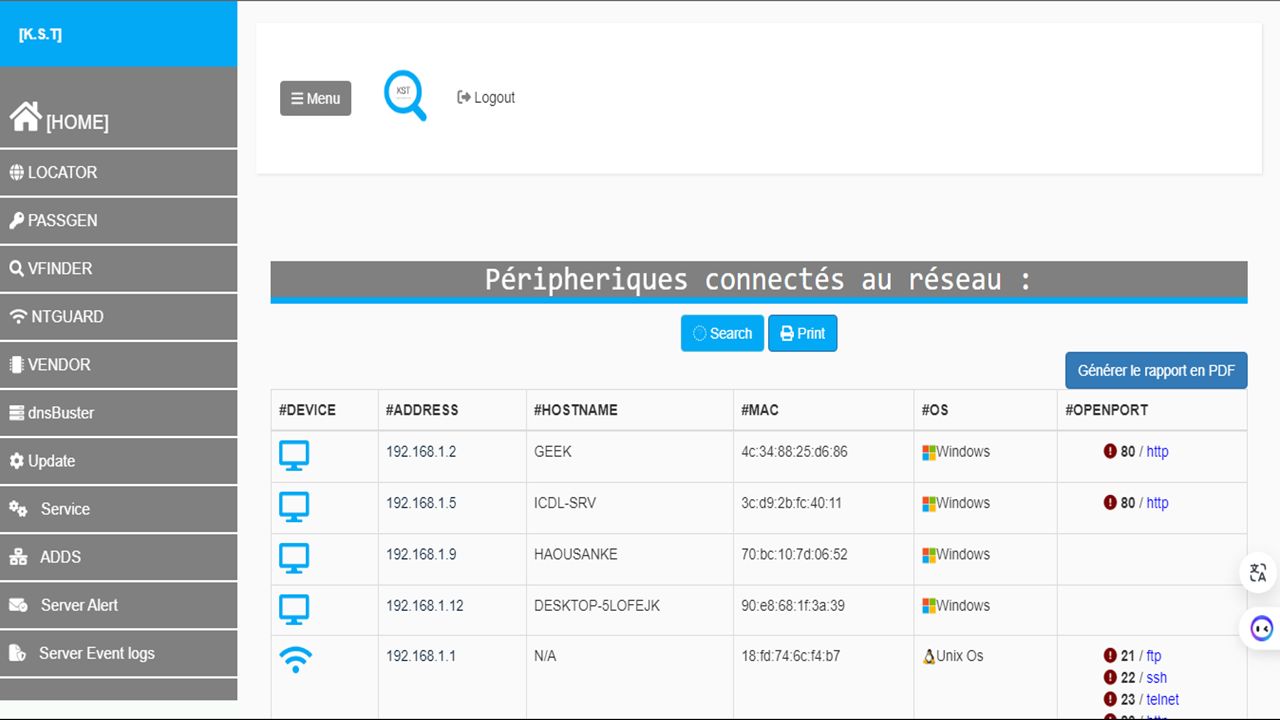1280x720 pixels.
Task: Click the Windows logo in HAOUSANKE row
Action: pyautogui.click(x=929, y=555)
